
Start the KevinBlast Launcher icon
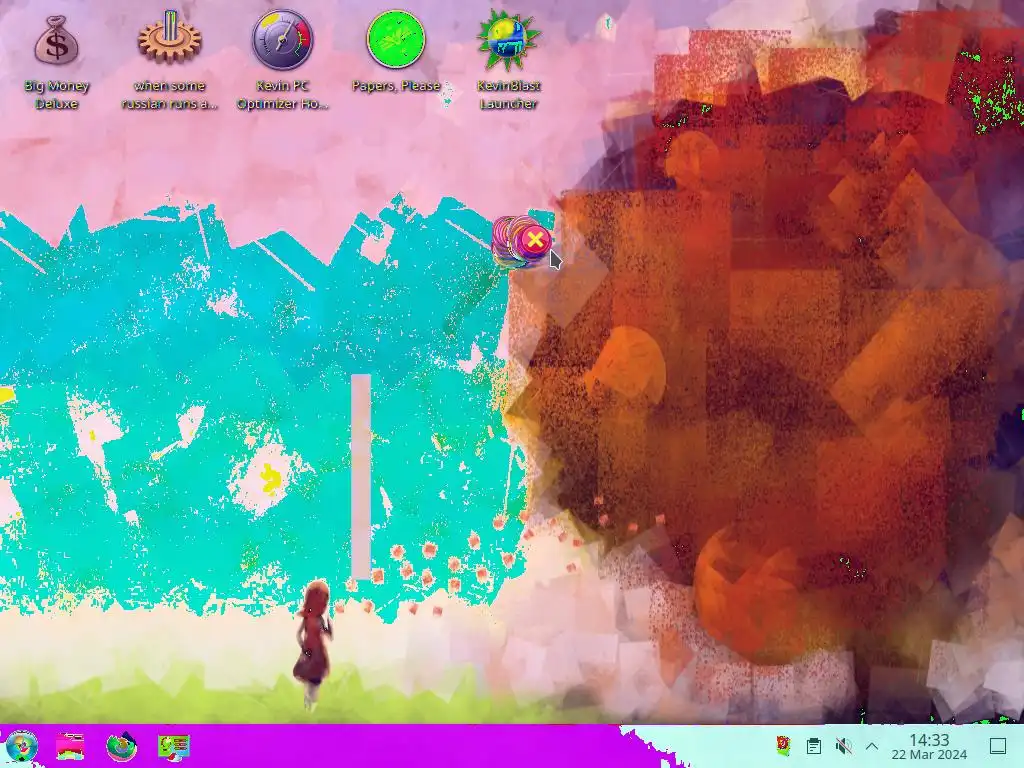[x=508, y=40]
